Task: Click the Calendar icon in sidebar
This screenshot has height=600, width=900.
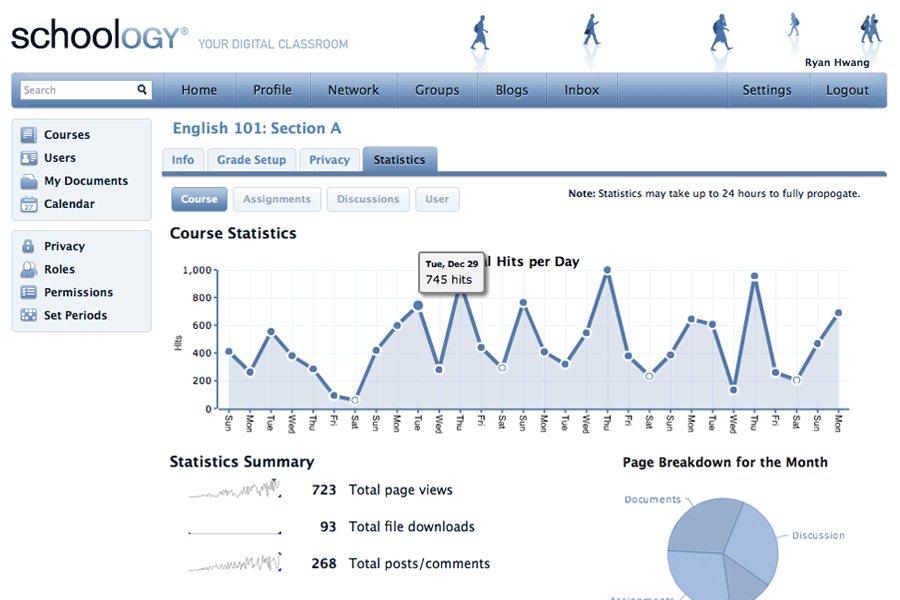Action: 28,204
